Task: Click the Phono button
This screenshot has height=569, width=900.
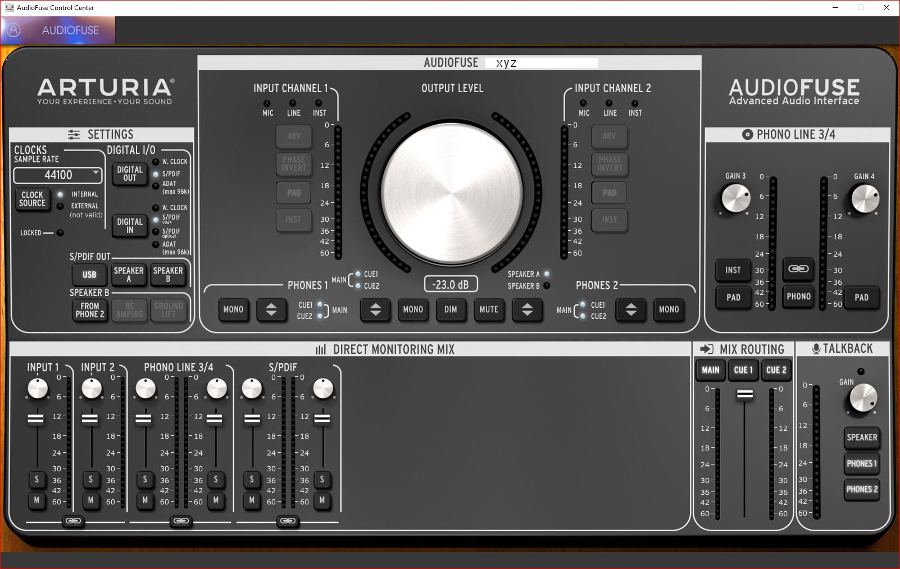Action: click(x=798, y=296)
